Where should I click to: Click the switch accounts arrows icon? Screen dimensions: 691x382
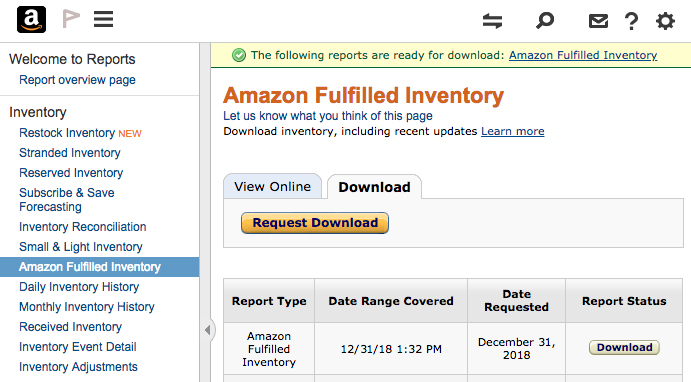[492, 21]
